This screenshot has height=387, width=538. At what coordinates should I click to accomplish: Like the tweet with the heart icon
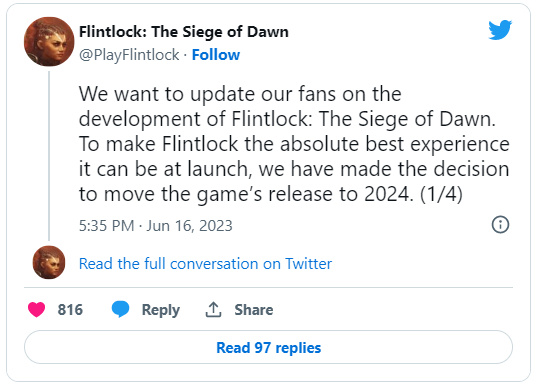[x=36, y=309]
